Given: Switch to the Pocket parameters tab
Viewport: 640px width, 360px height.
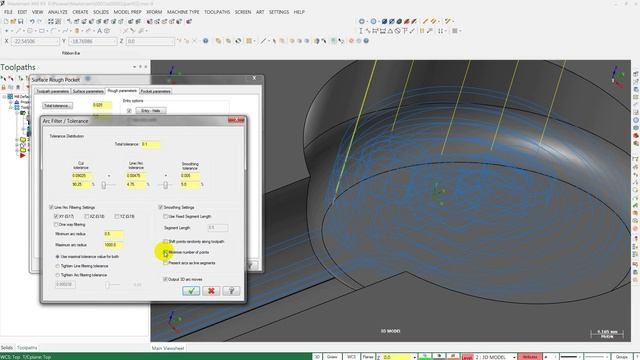Looking at the screenshot, I should pos(156,91).
